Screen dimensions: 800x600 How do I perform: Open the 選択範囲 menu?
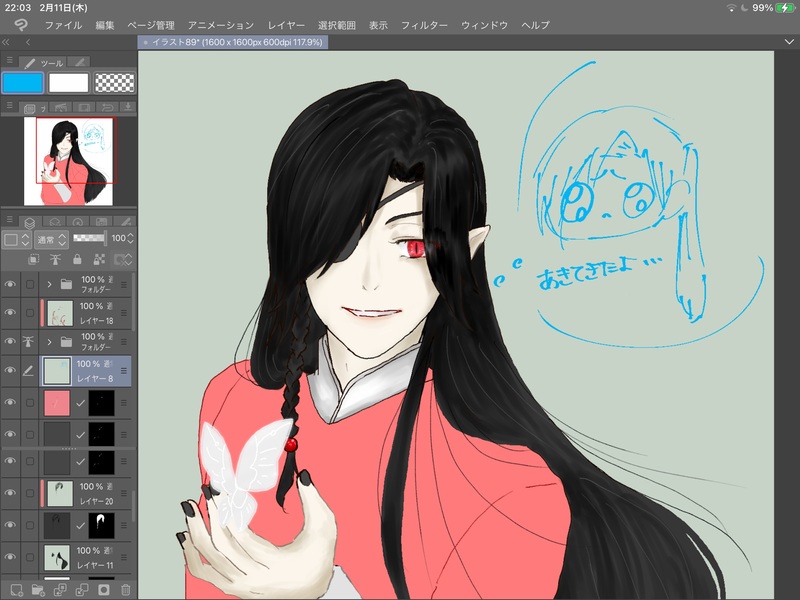pos(337,25)
